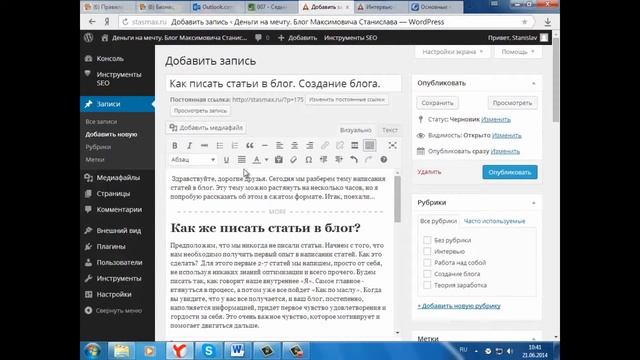Click 'Удалить' link to trash post

(429, 172)
